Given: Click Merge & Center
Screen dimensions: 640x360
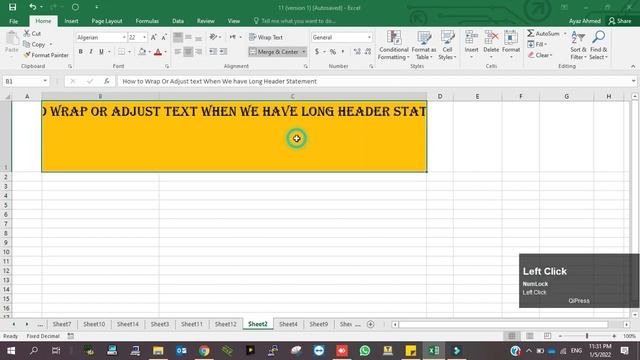Looking at the screenshot, I should [274, 52].
